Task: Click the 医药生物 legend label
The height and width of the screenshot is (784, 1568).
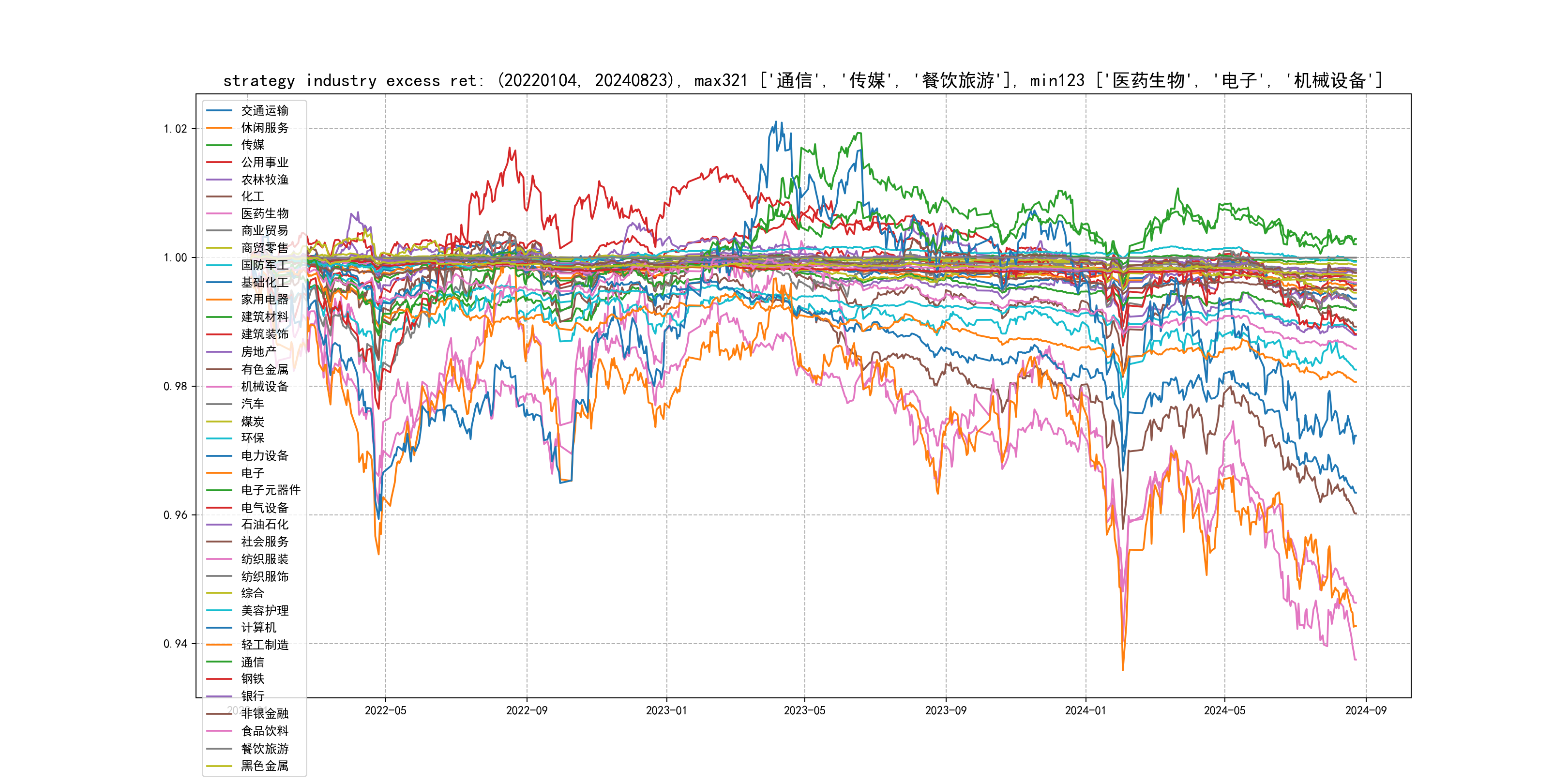Action: tap(264, 213)
